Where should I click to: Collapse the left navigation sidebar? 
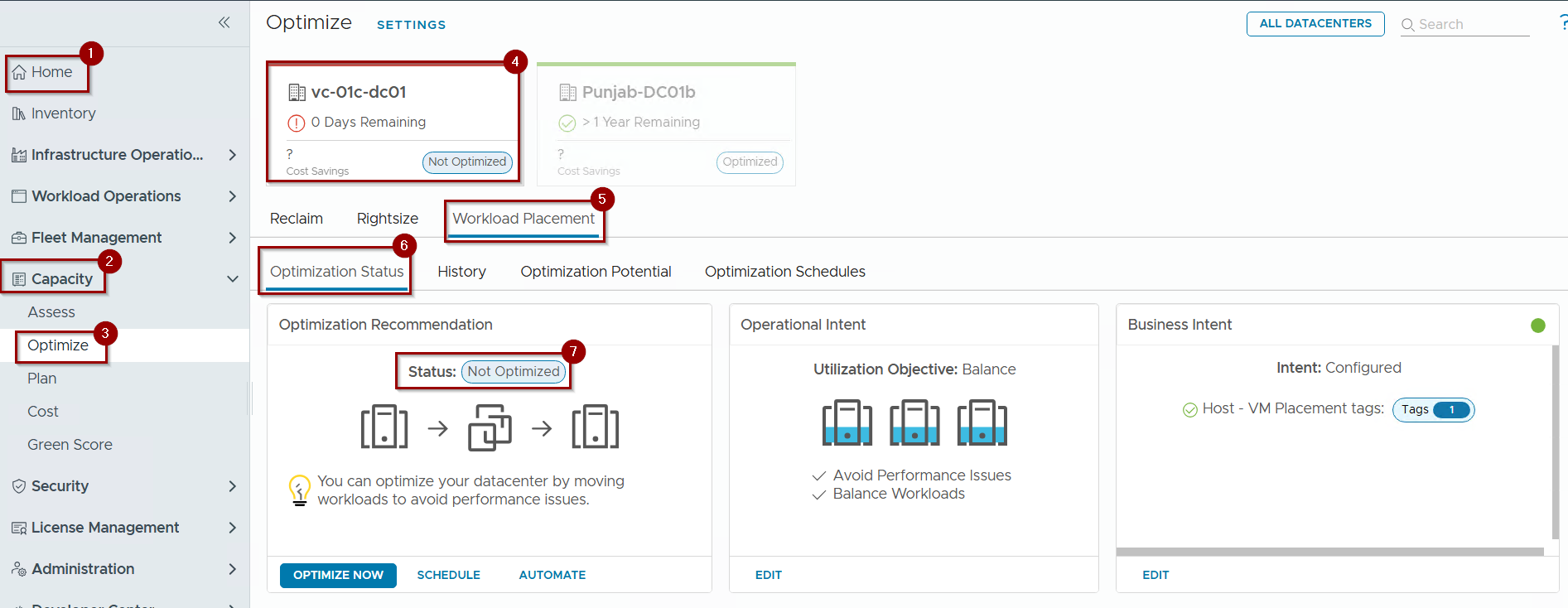point(224,22)
